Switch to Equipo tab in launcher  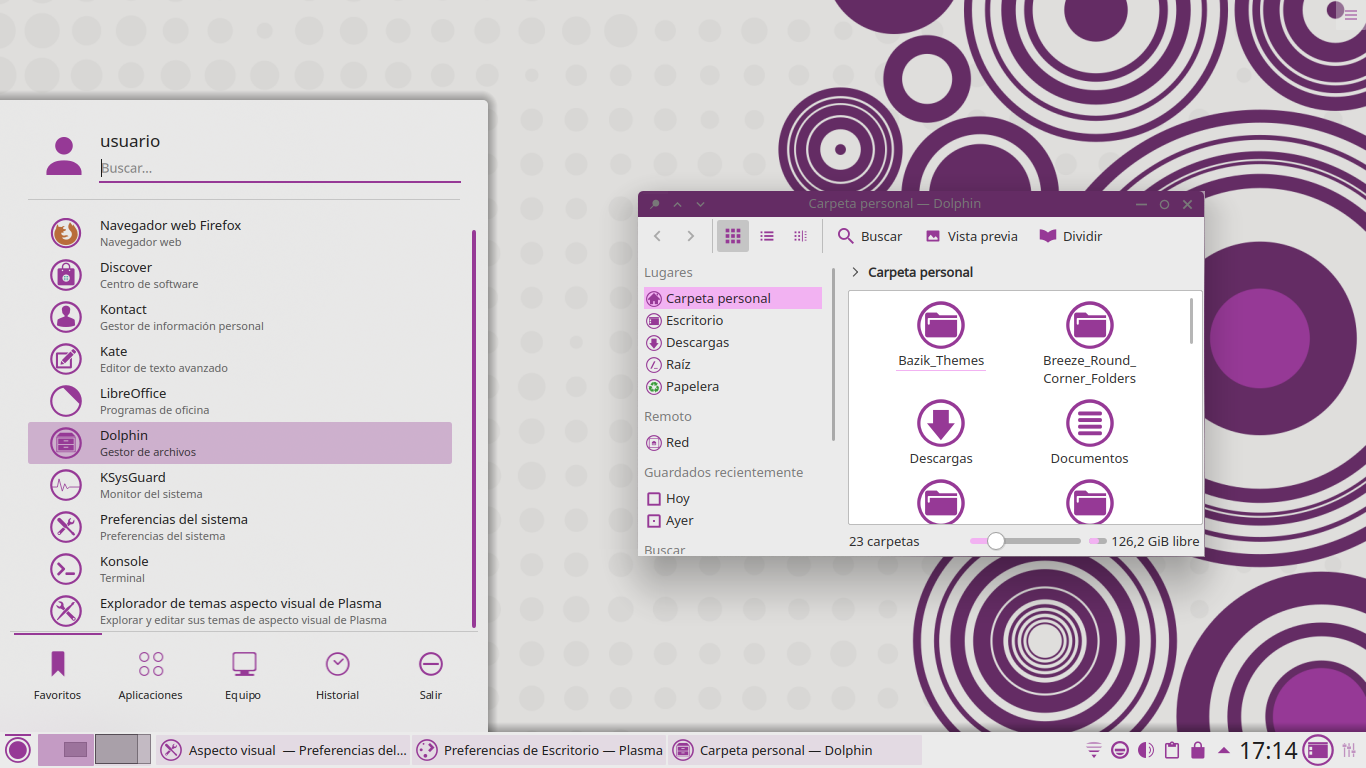point(243,675)
